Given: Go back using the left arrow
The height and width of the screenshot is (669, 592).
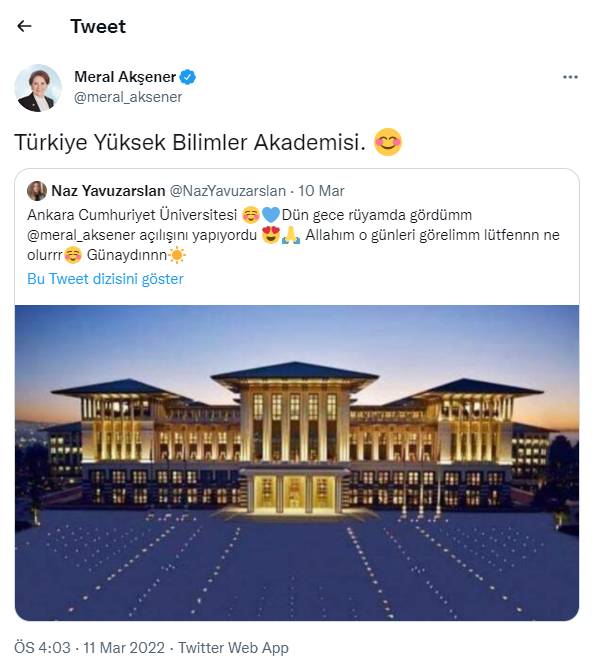Looking at the screenshot, I should [x=24, y=26].
